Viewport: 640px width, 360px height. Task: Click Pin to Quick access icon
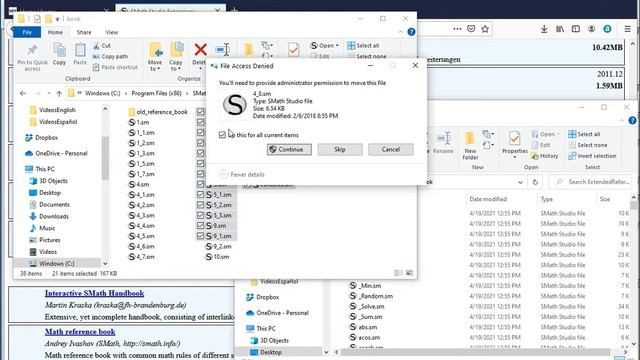[x=32, y=51]
